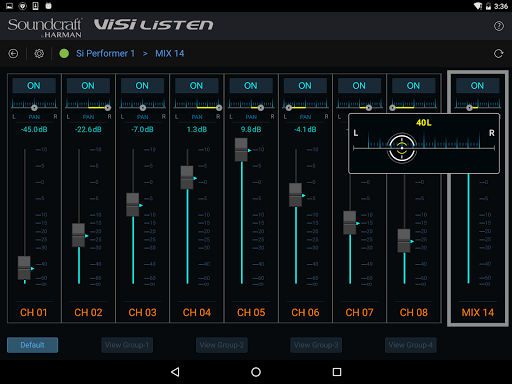Screen dimensions: 512x384
Task: Mute CH 05 via ON button
Action: [x=251, y=86]
